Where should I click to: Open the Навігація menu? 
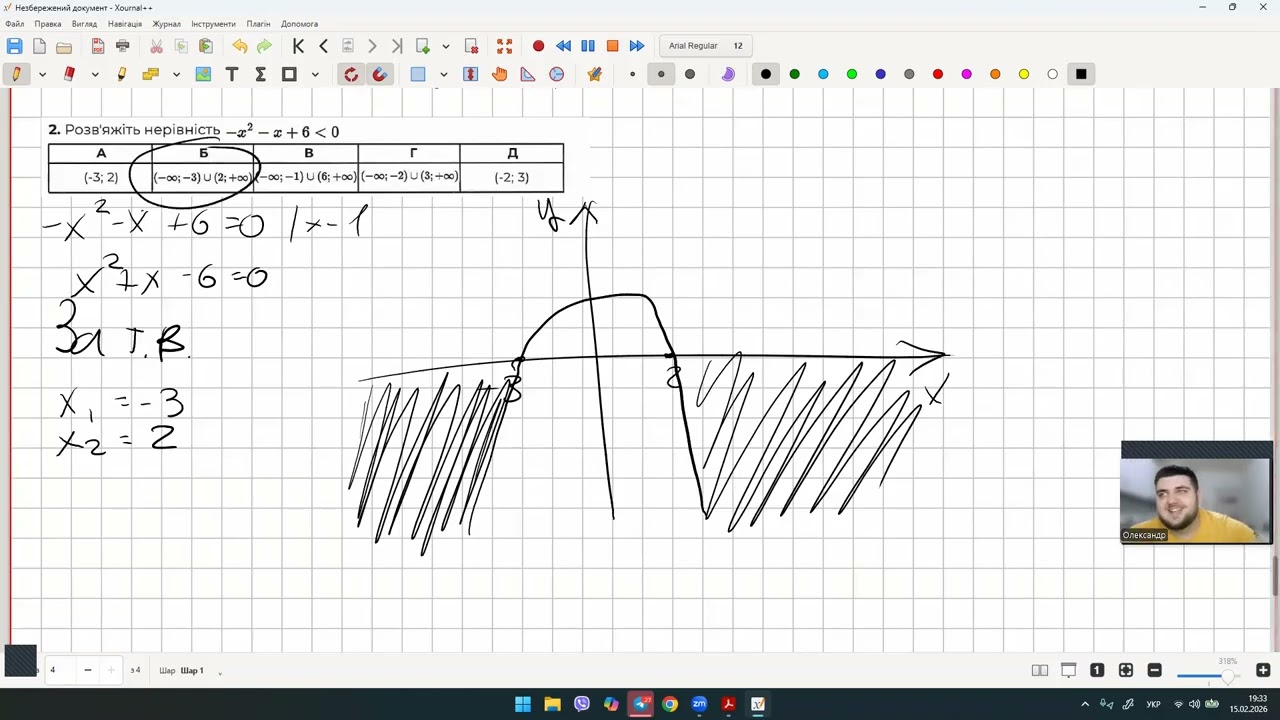click(125, 24)
